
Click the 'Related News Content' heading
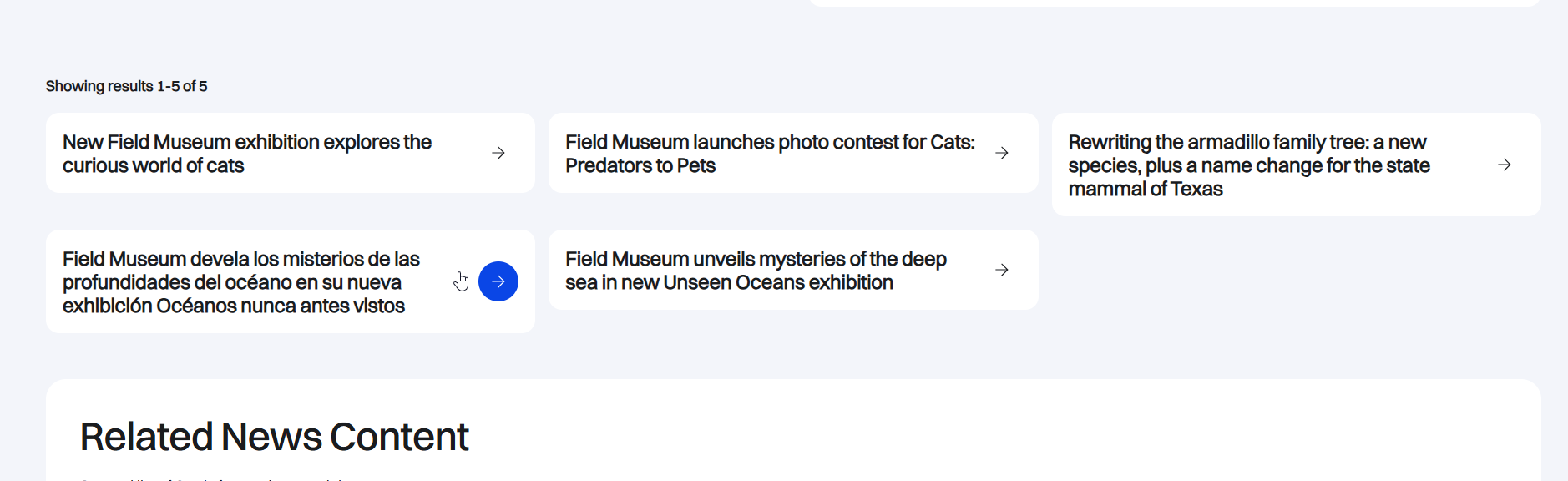tap(274, 437)
